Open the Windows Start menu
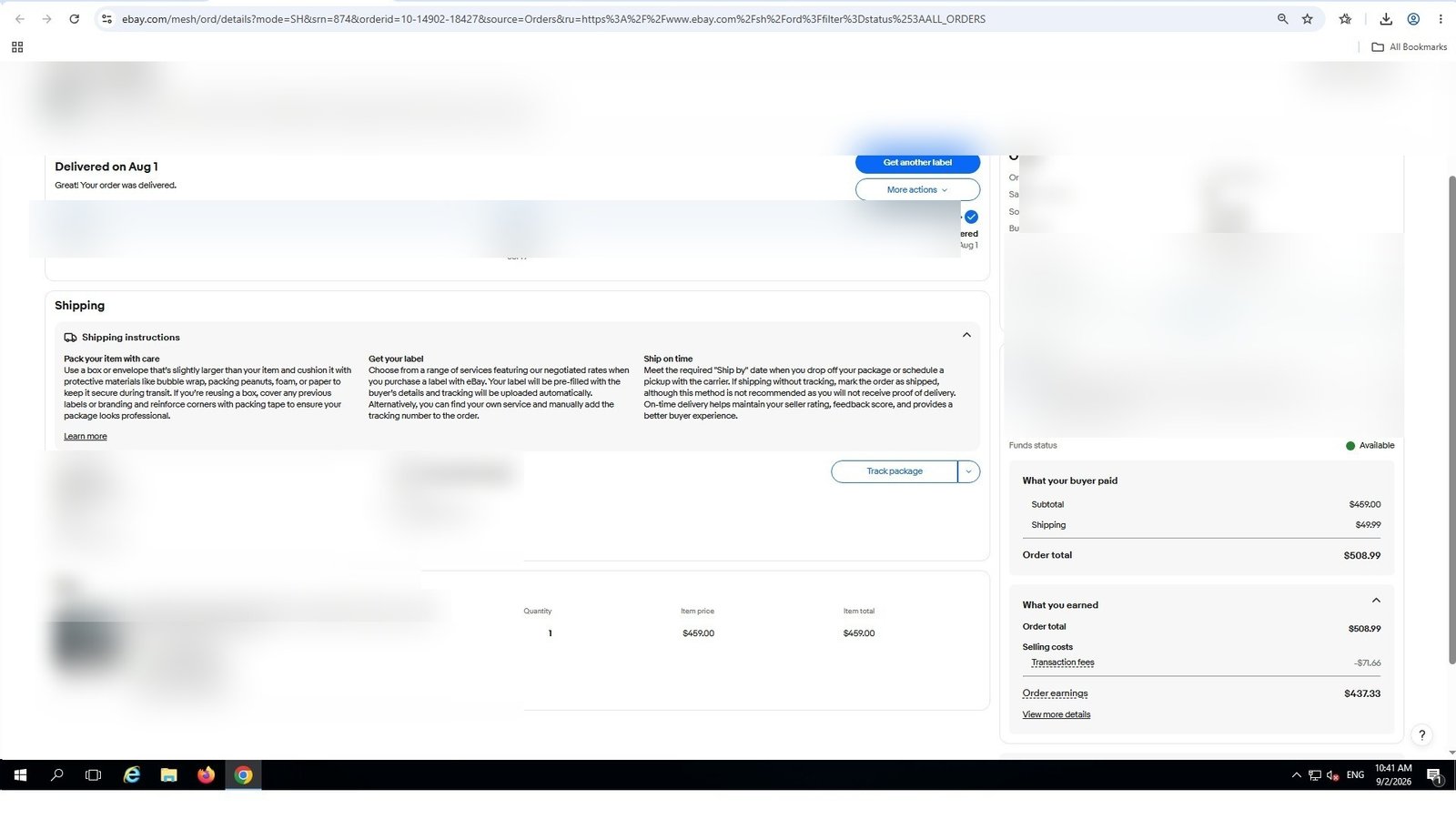The width and height of the screenshot is (1456, 819). [20, 775]
